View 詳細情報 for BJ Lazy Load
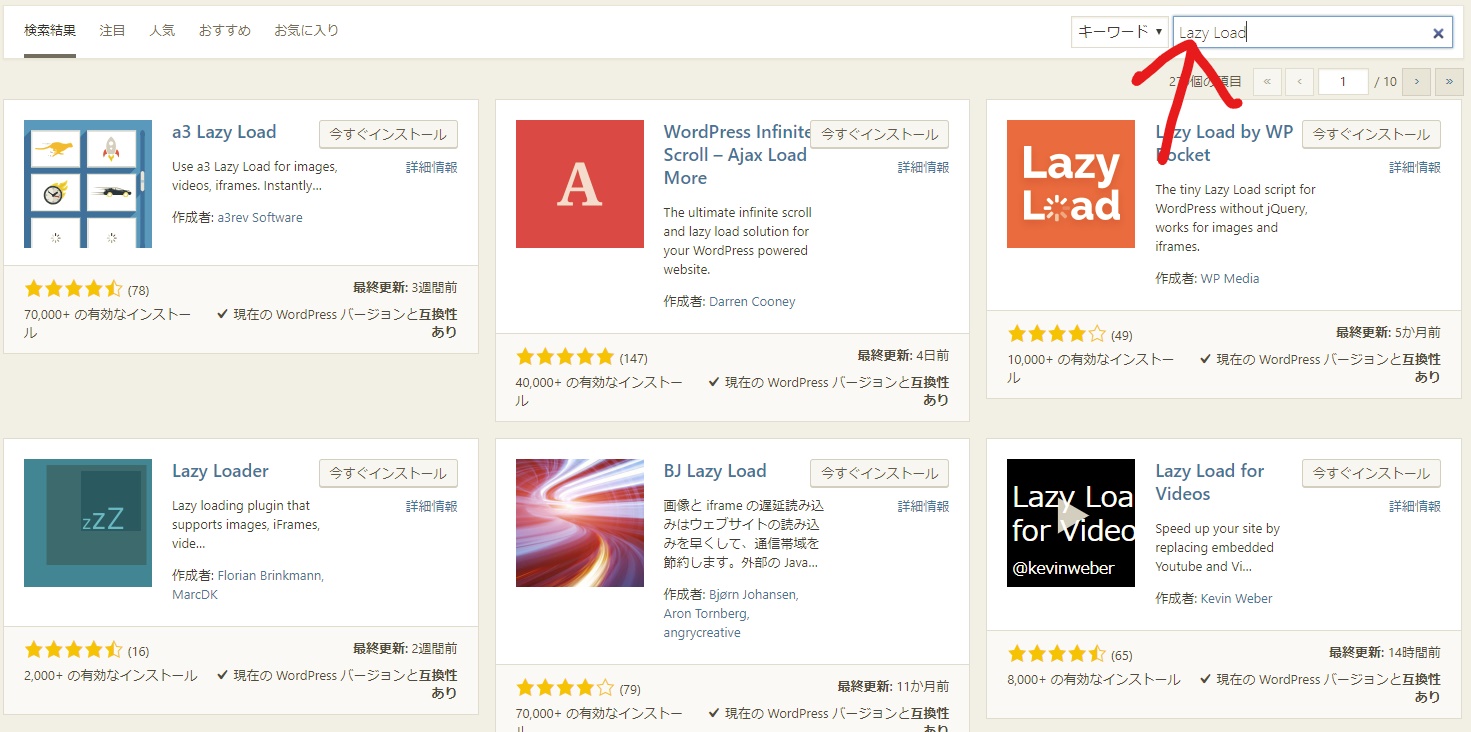 [x=923, y=506]
